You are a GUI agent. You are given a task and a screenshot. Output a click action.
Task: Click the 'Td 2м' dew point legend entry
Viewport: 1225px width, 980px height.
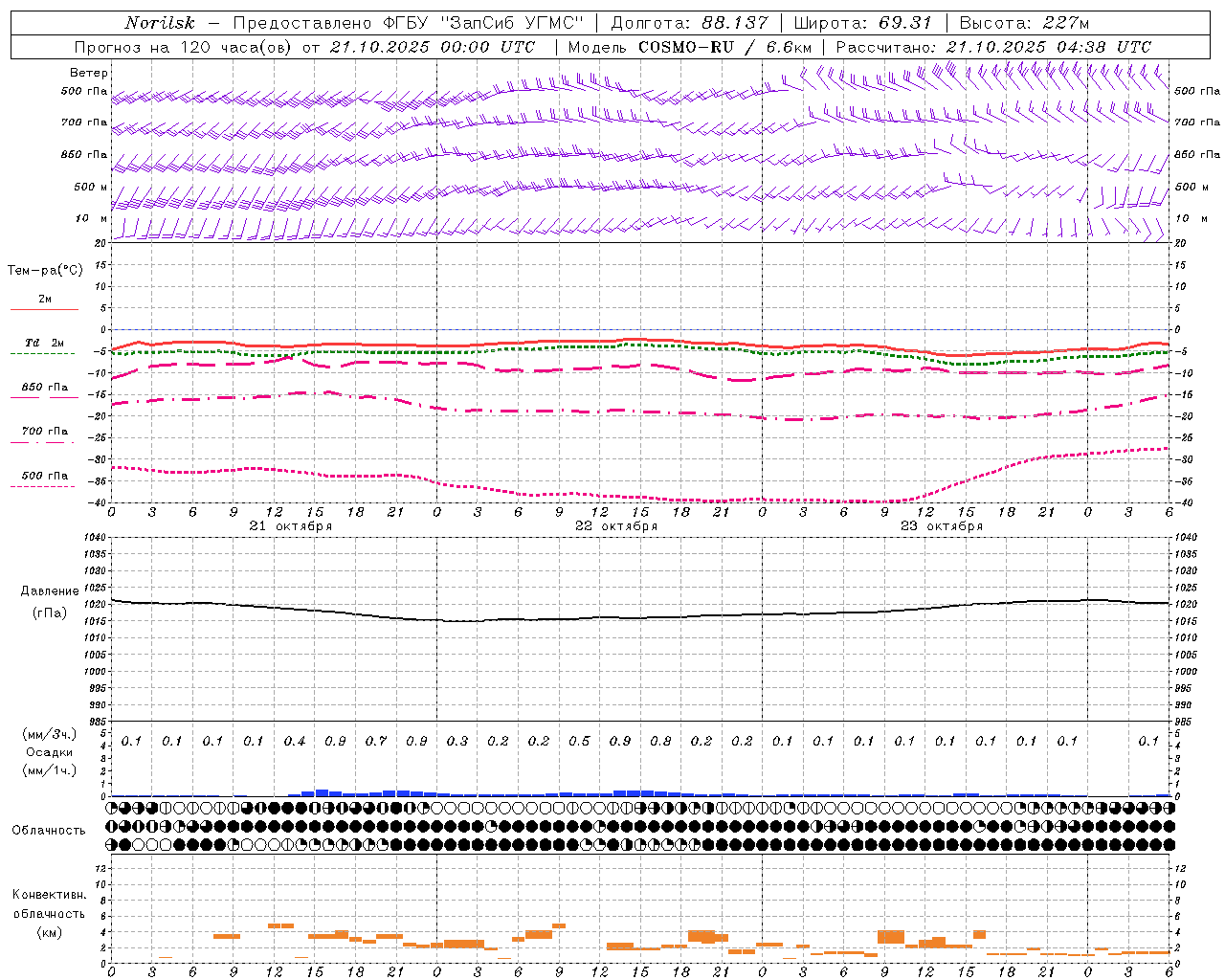pyautogui.click(x=44, y=342)
